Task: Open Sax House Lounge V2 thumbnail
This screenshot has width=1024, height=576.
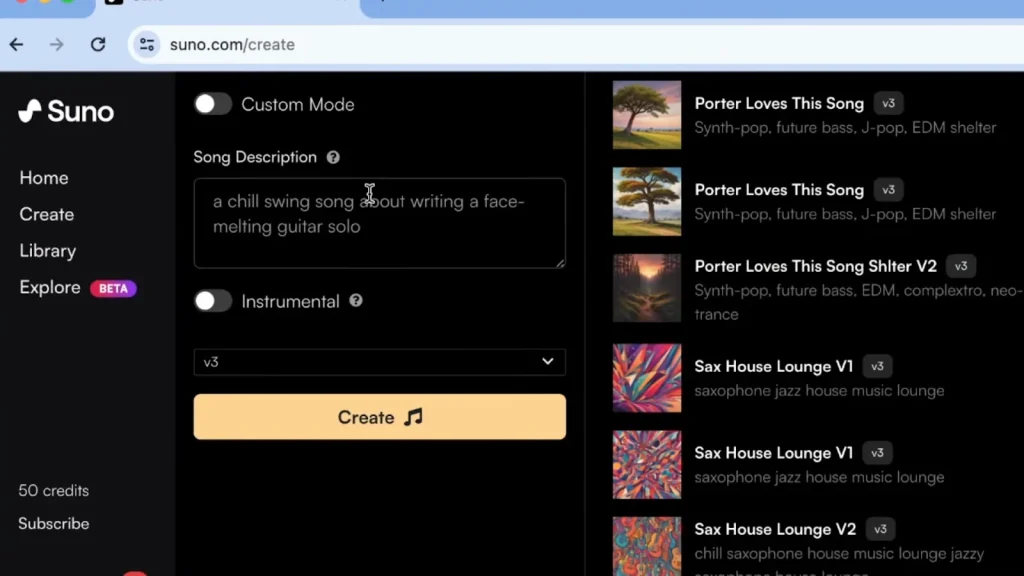Action: click(647, 547)
